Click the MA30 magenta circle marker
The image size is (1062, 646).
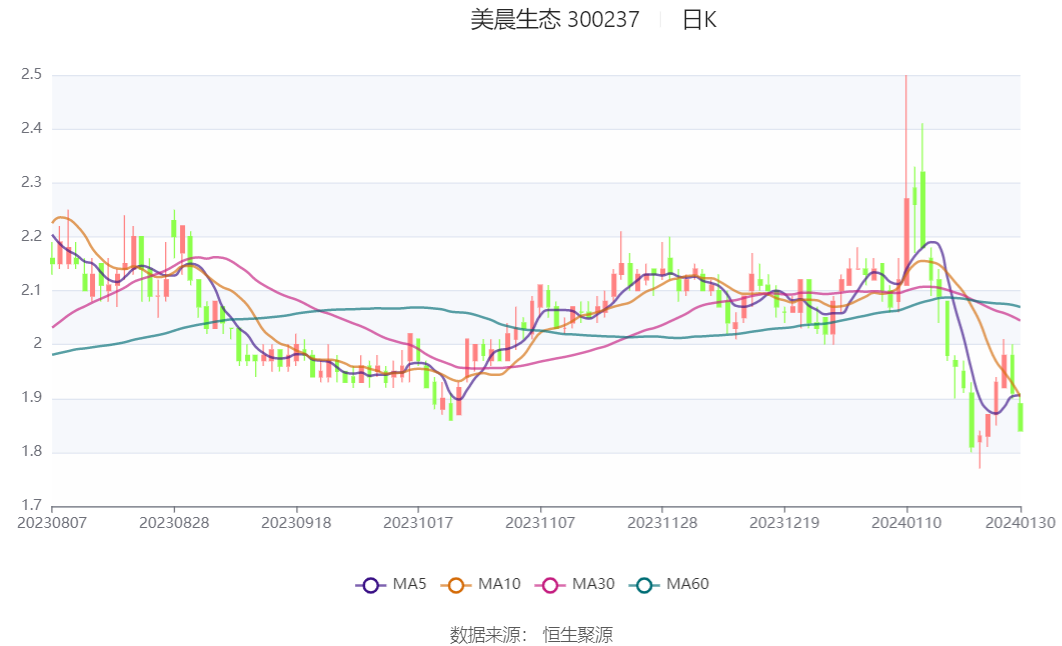[x=551, y=584]
